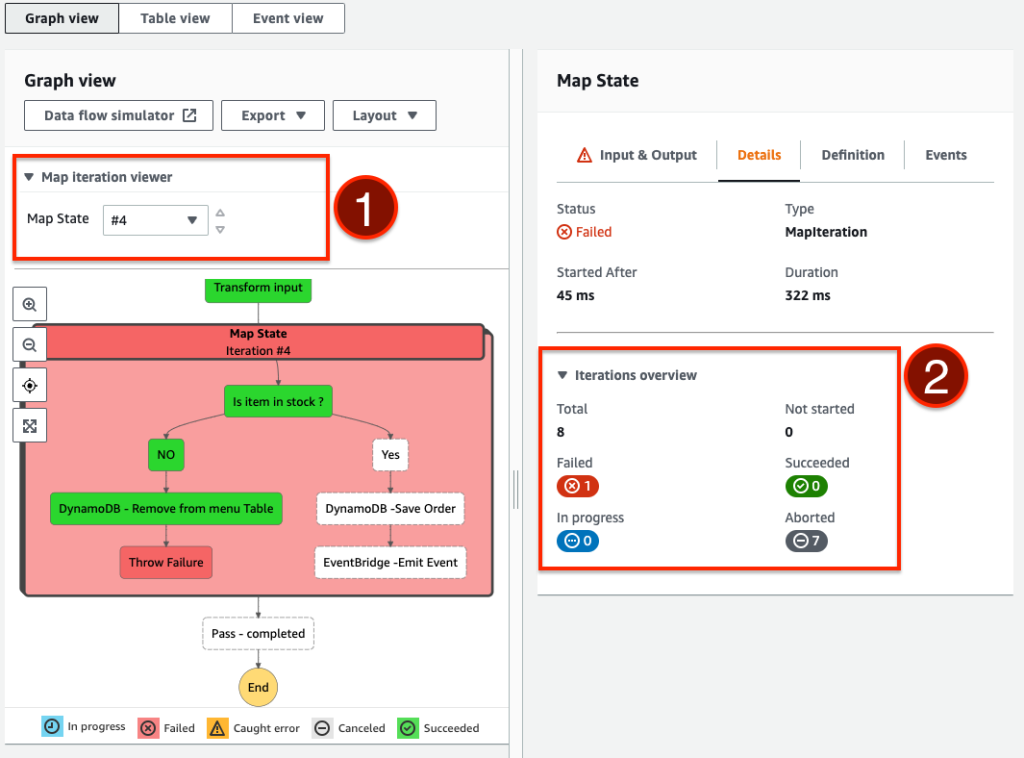The height and width of the screenshot is (758, 1024).
Task: Click the Caught error legend icon
Action: pyautogui.click(x=218, y=728)
